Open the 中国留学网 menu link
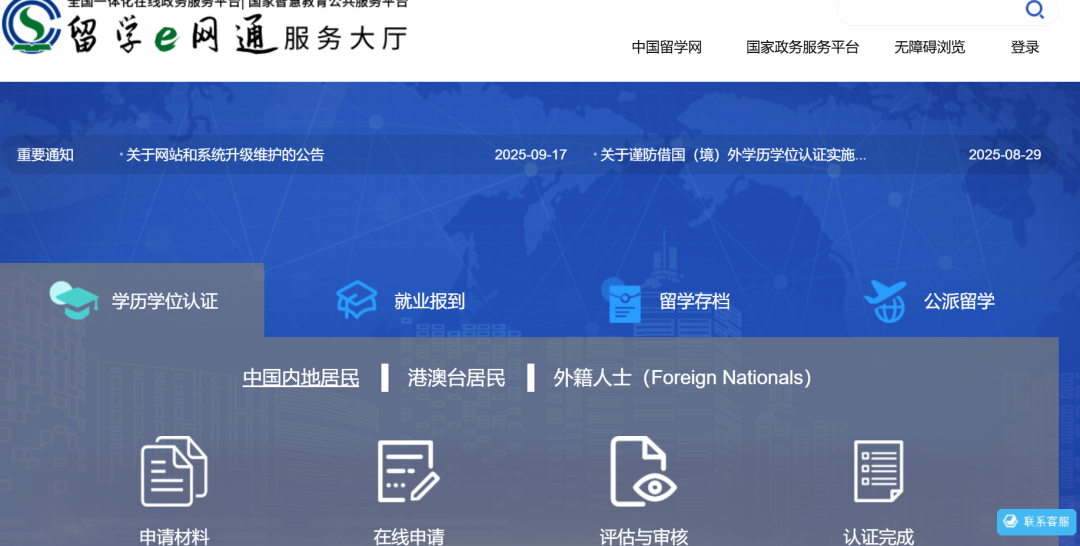Image resolution: width=1080 pixels, height=546 pixels. coord(667,47)
